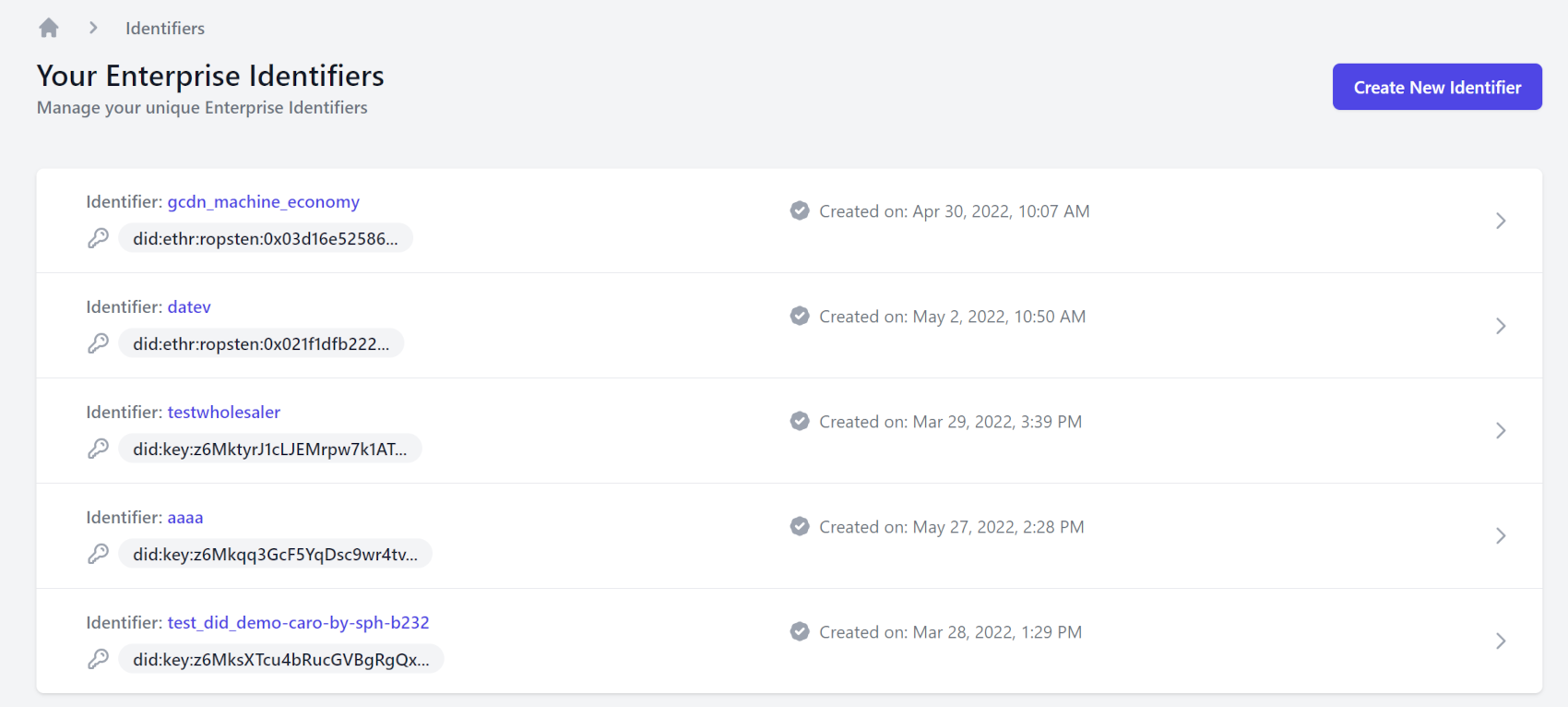Click key icon in testwholesaler row
This screenshot has width=1568, height=707.
98,449
